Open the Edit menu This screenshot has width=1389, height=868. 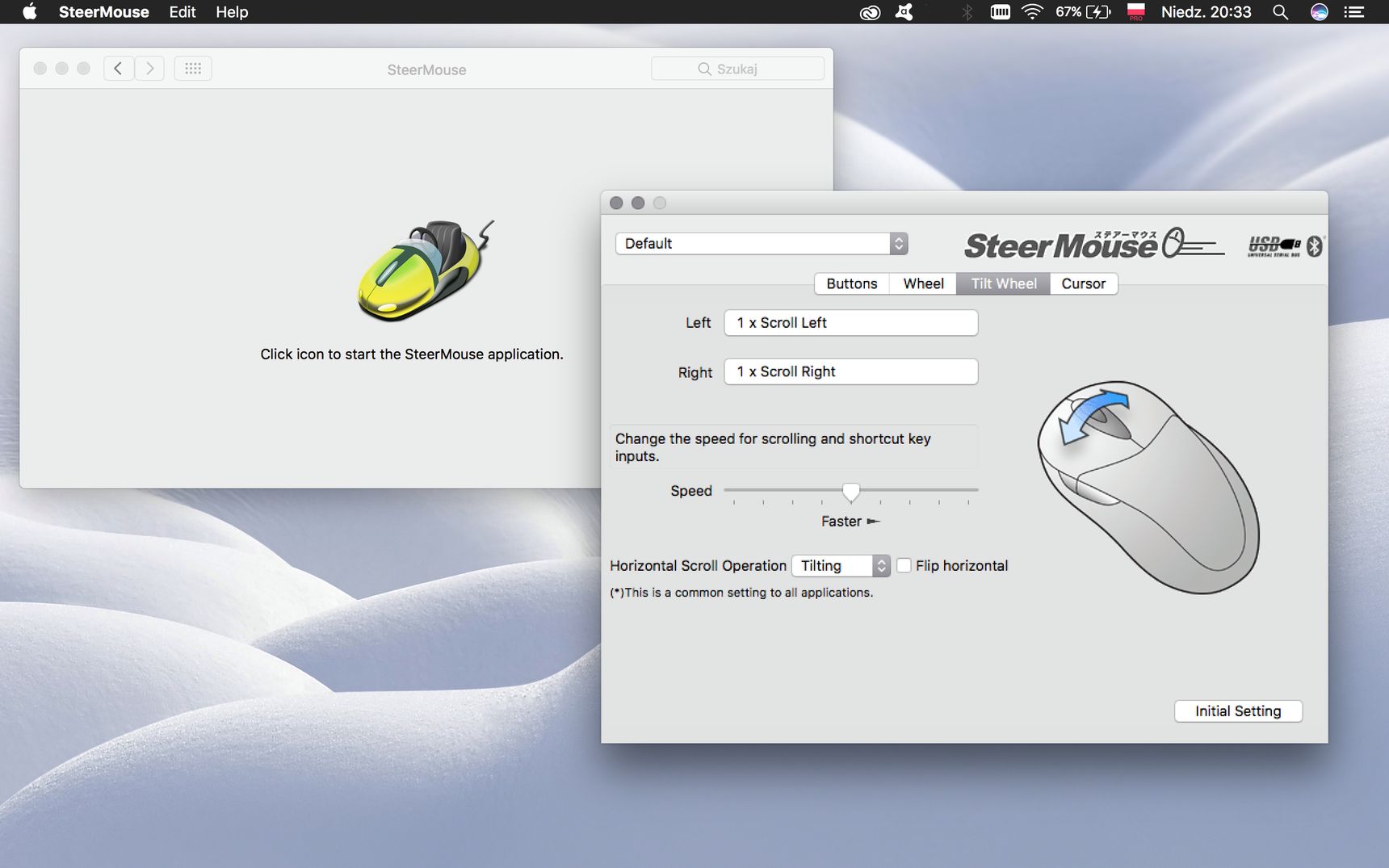click(x=182, y=12)
